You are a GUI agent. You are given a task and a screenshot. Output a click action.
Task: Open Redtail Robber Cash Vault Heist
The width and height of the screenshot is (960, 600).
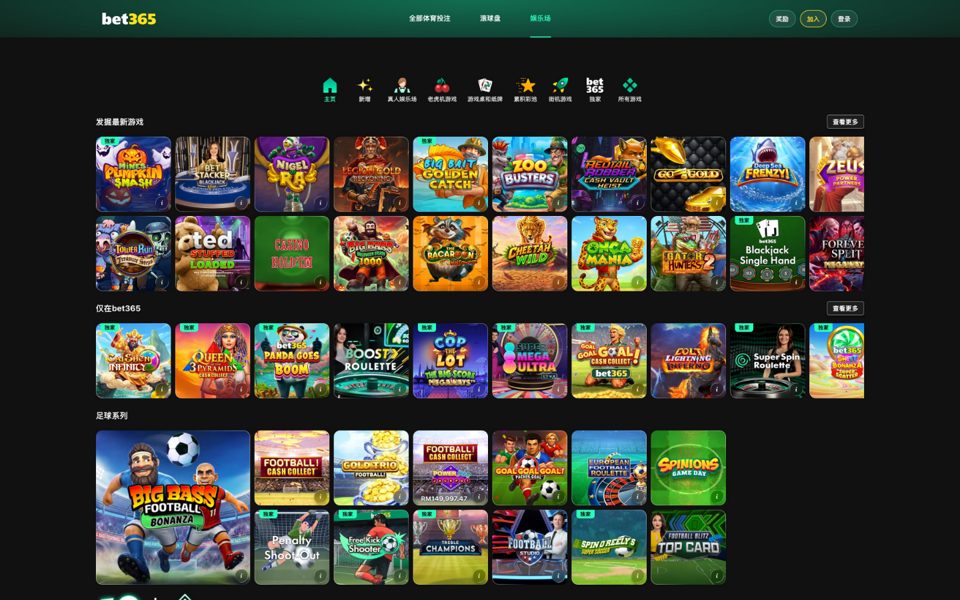pyautogui.click(x=609, y=174)
